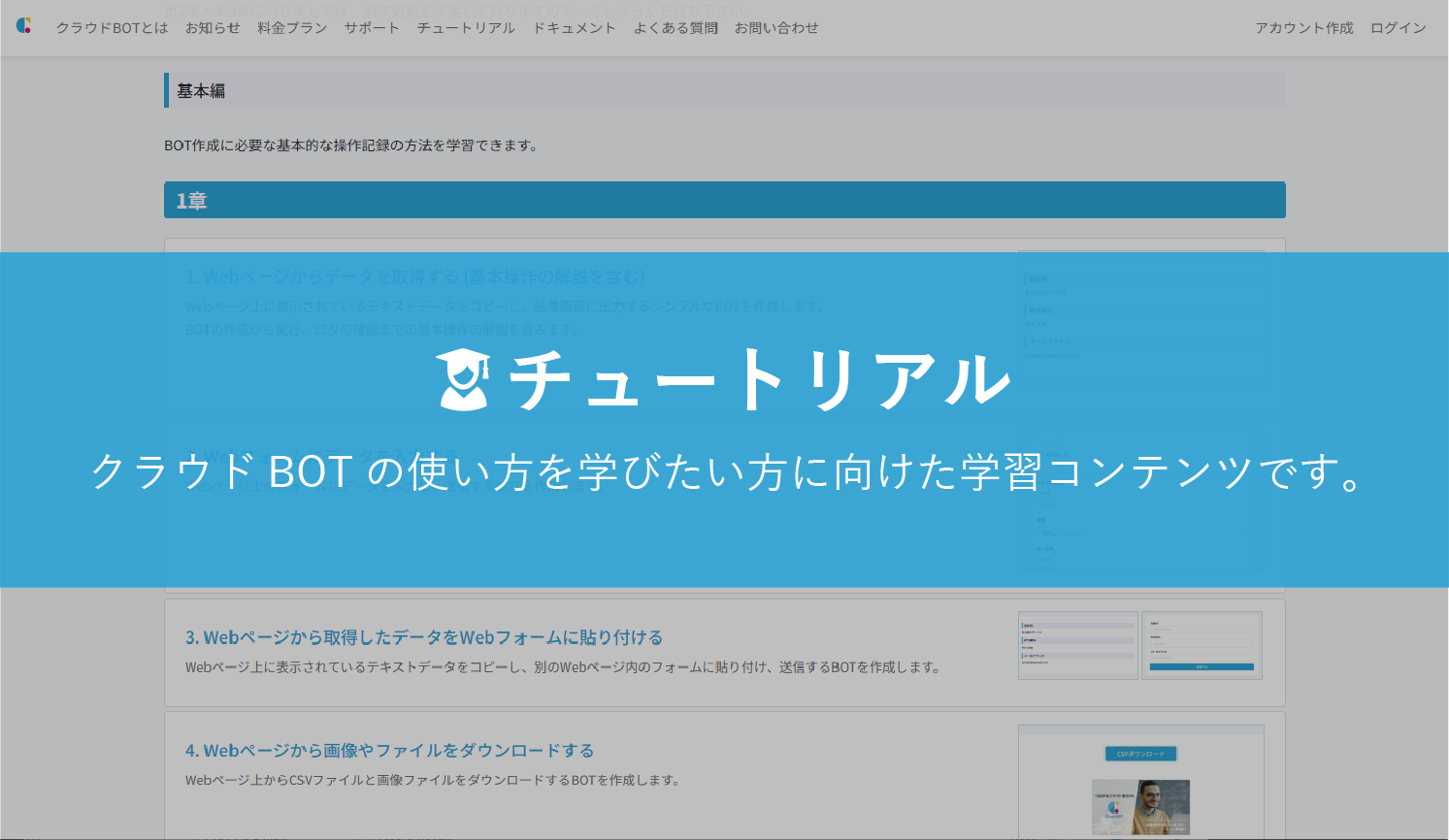Select サポート in the top navigation

pos(372,28)
